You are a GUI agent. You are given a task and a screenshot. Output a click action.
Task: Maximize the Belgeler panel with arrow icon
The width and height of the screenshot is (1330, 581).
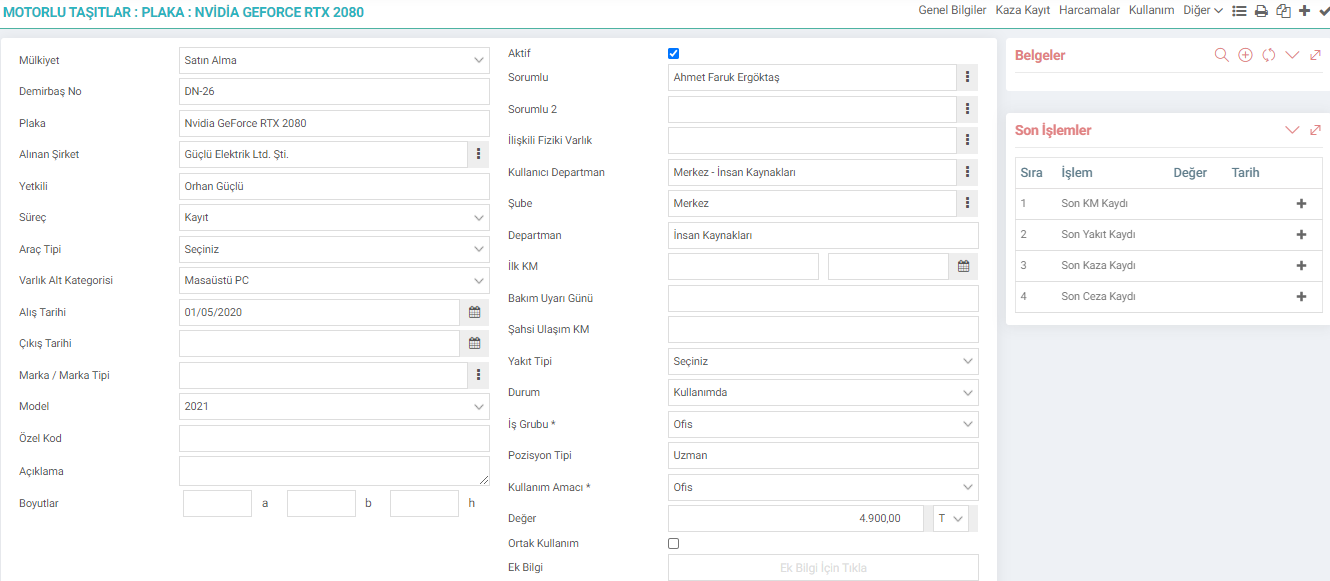point(1315,55)
